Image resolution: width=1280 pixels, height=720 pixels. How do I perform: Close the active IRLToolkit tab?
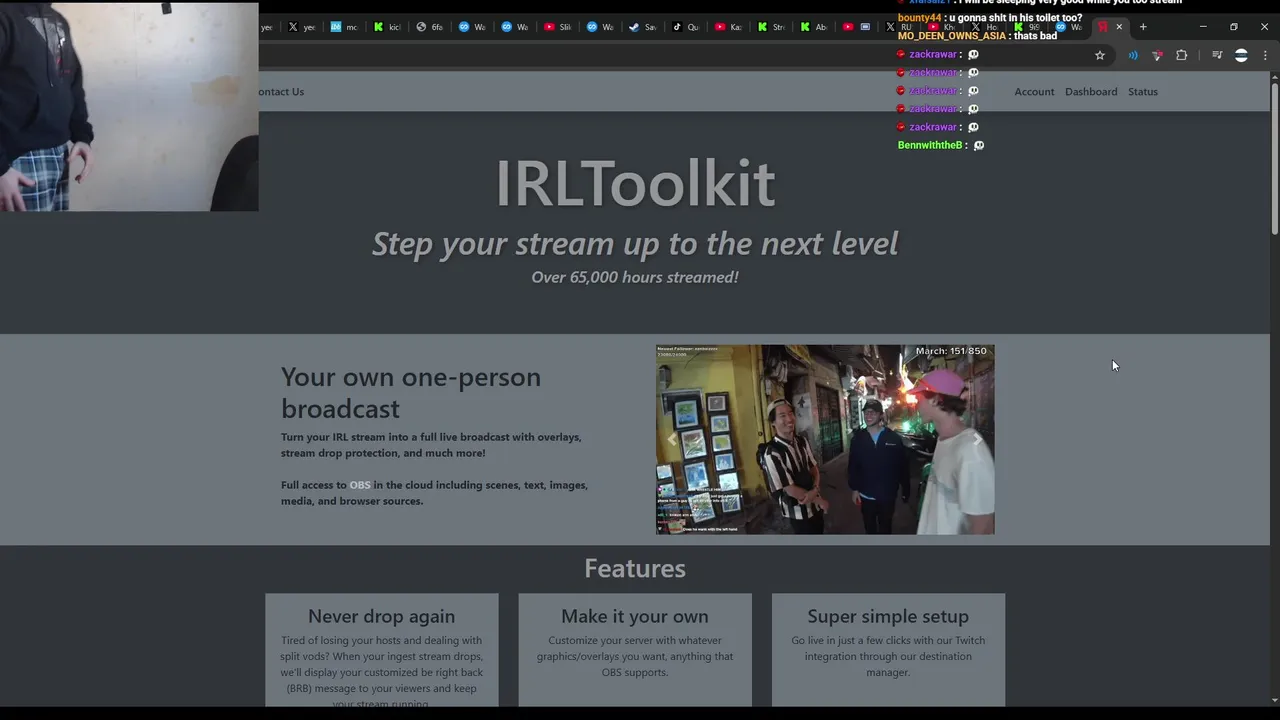[1119, 27]
